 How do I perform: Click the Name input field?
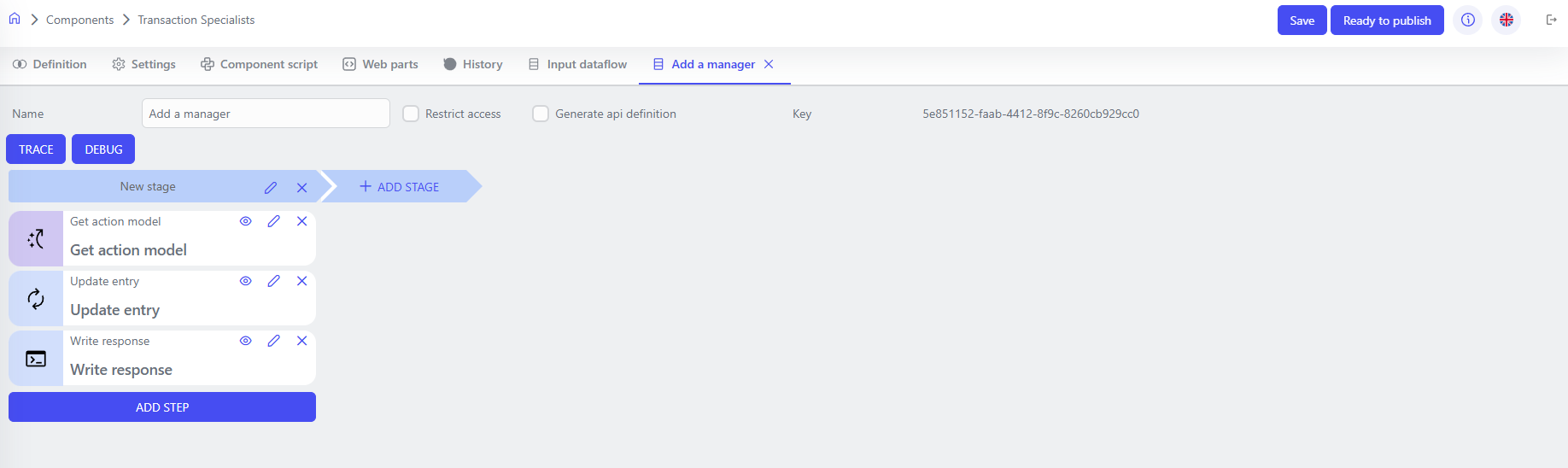pos(266,114)
